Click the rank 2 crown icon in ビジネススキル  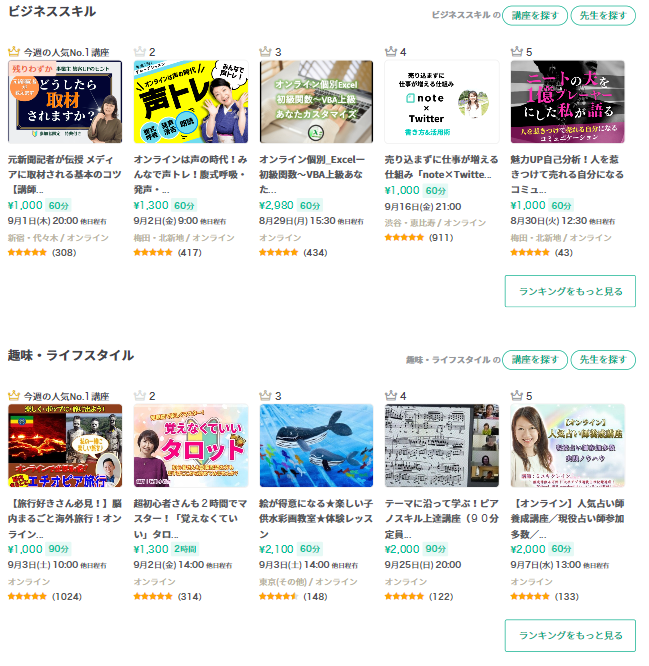coord(140,52)
